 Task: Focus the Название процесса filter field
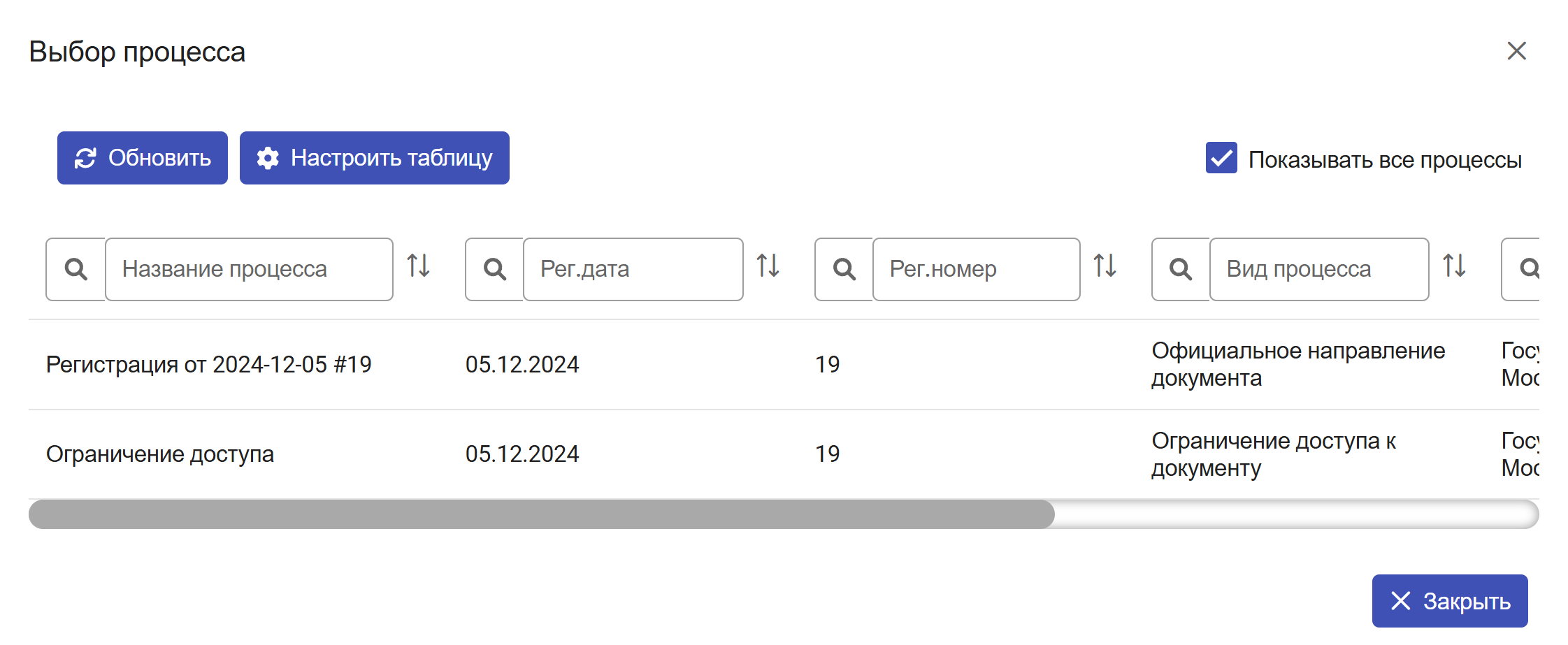pyautogui.click(x=249, y=269)
